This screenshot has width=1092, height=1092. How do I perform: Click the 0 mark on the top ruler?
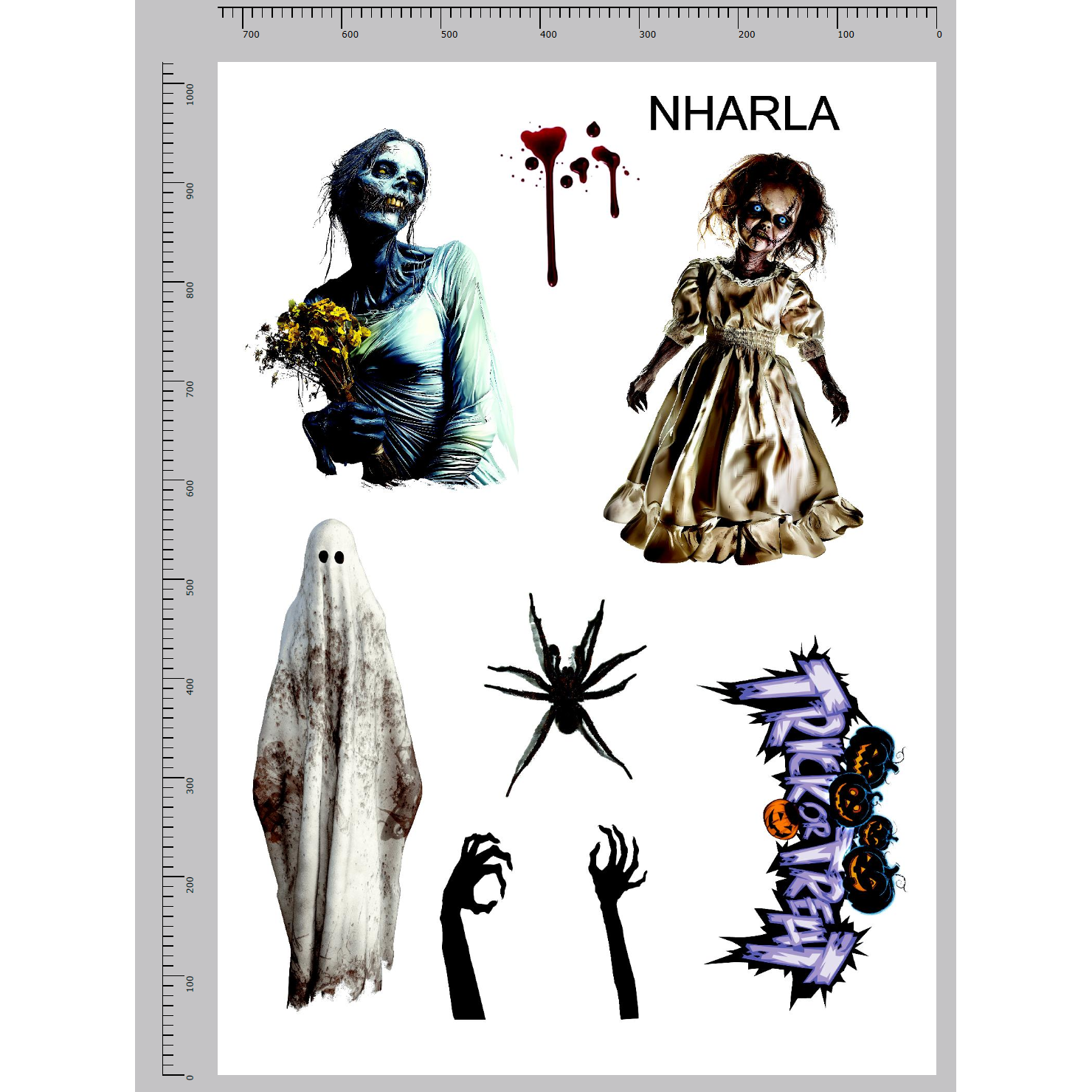tap(938, 34)
